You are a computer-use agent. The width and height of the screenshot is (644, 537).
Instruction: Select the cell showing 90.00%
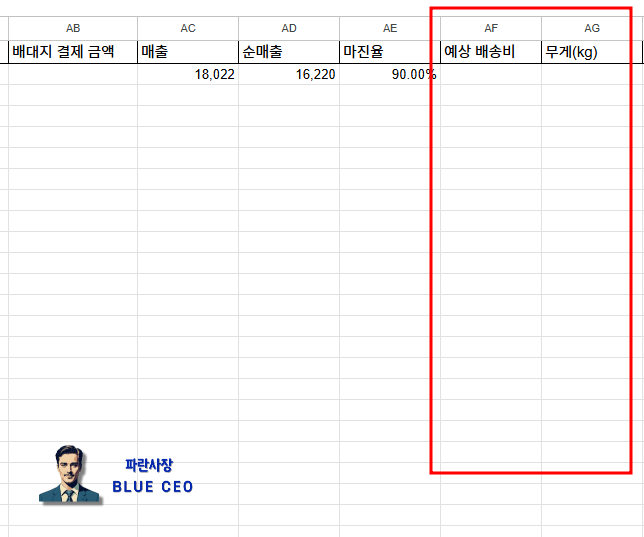point(390,74)
